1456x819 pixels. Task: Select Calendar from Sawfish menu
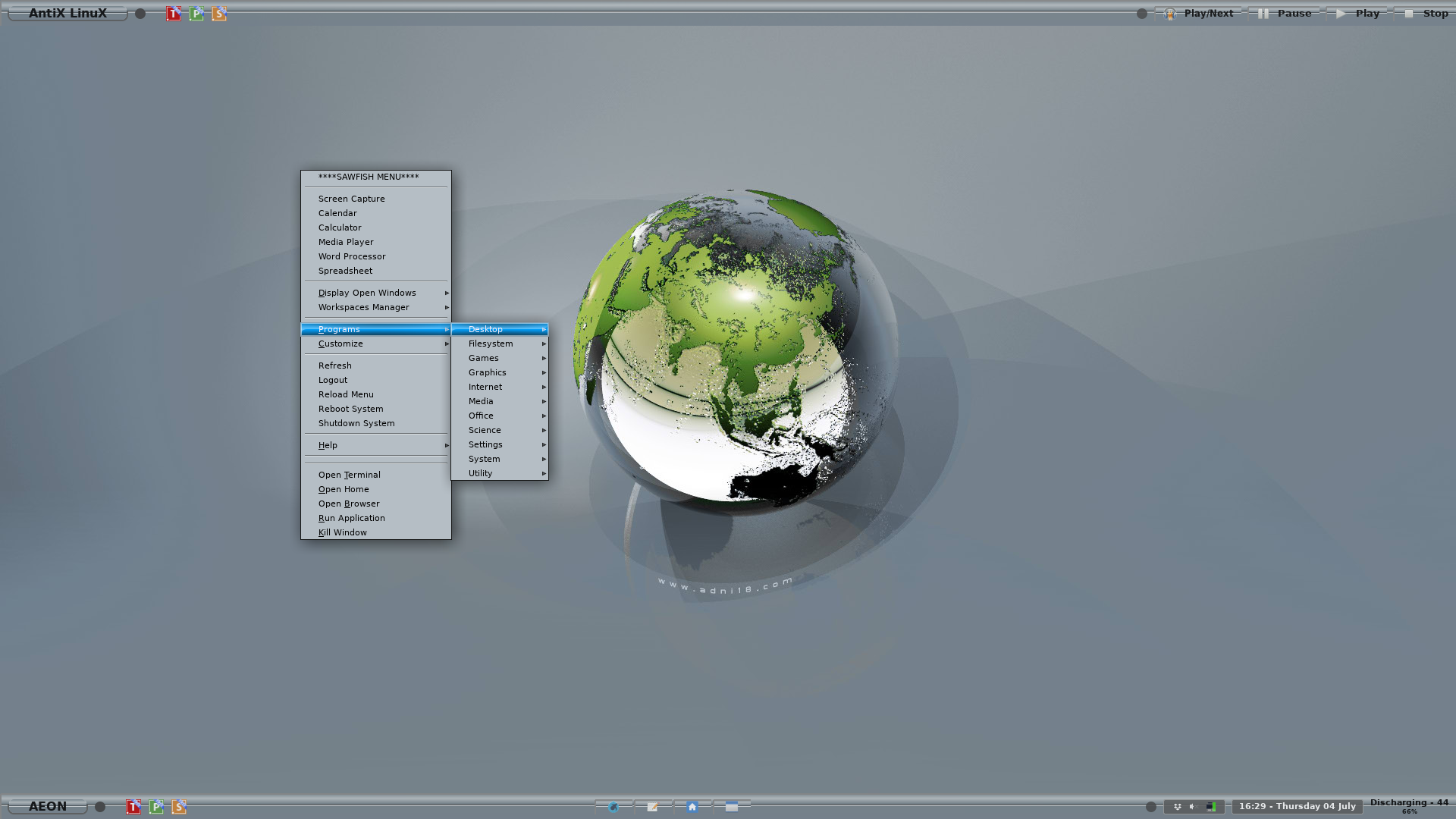click(x=376, y=213)
